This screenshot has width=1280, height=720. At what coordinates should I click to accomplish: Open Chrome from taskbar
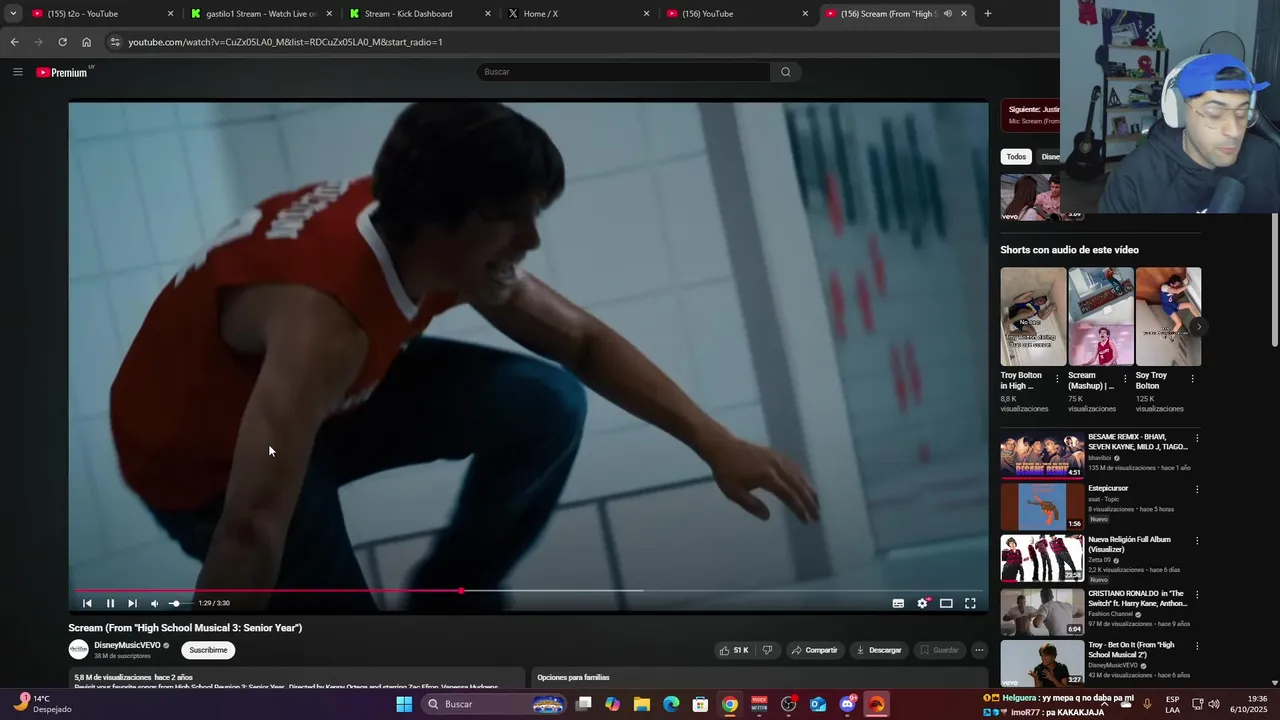730,704
